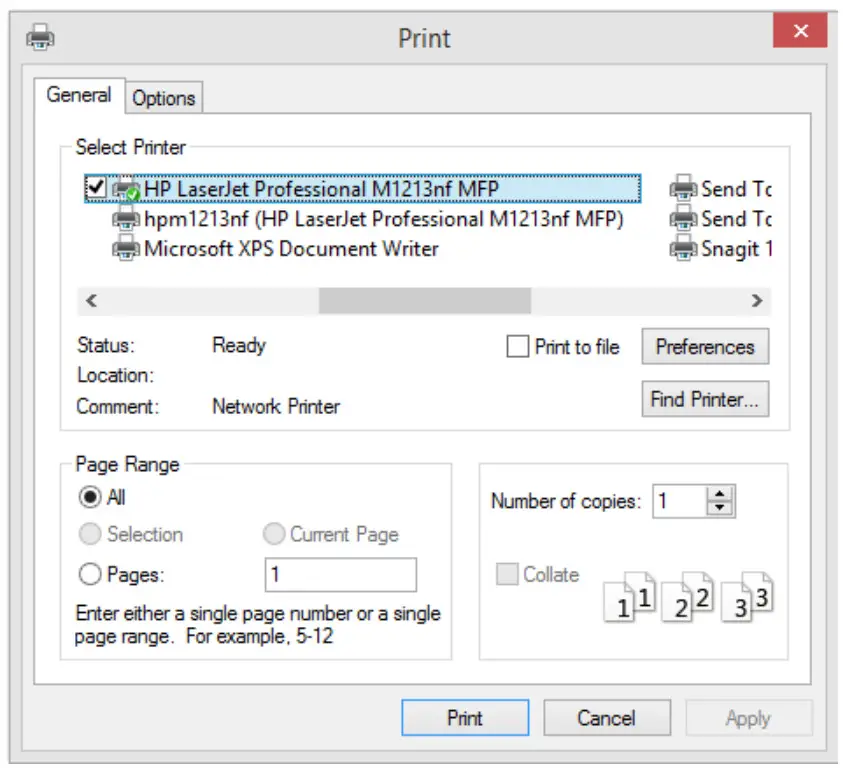
Task: Open the General tab
Action: 79,95
